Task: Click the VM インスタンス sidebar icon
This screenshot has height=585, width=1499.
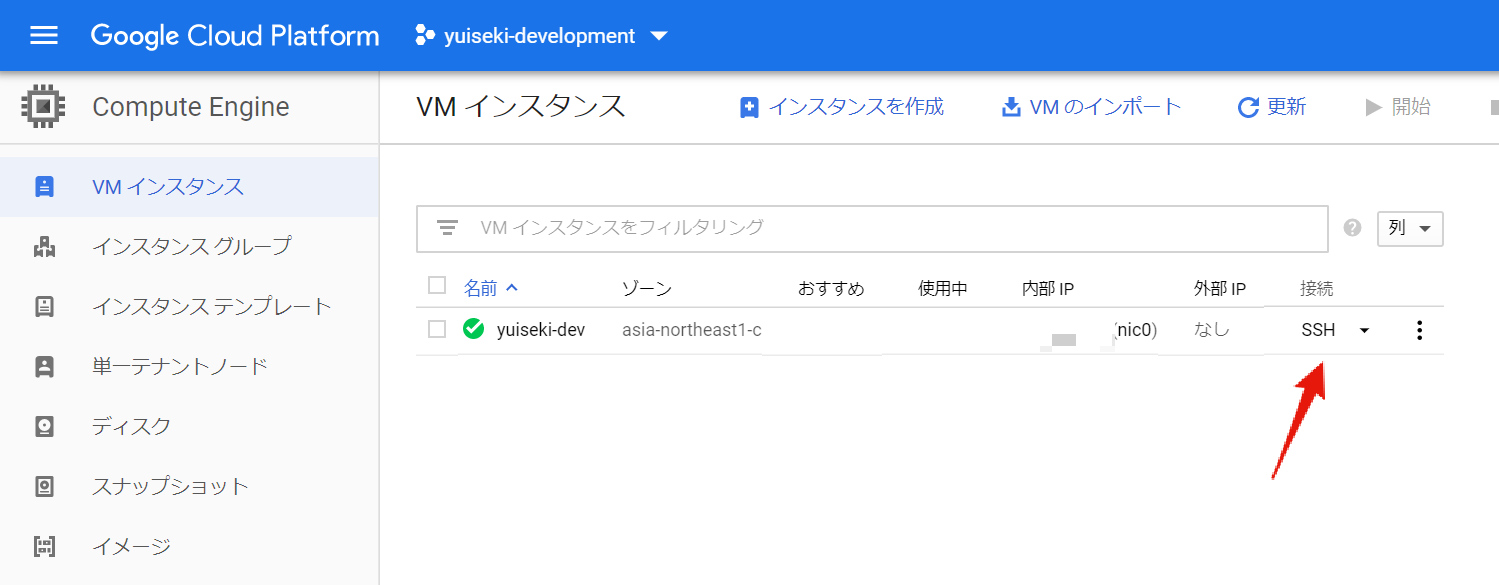Action: (44, 187)
